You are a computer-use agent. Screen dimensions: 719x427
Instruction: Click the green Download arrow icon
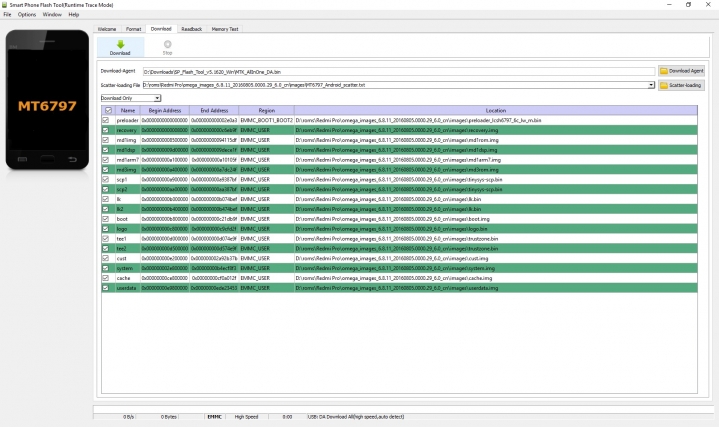[x=120, y=44]
